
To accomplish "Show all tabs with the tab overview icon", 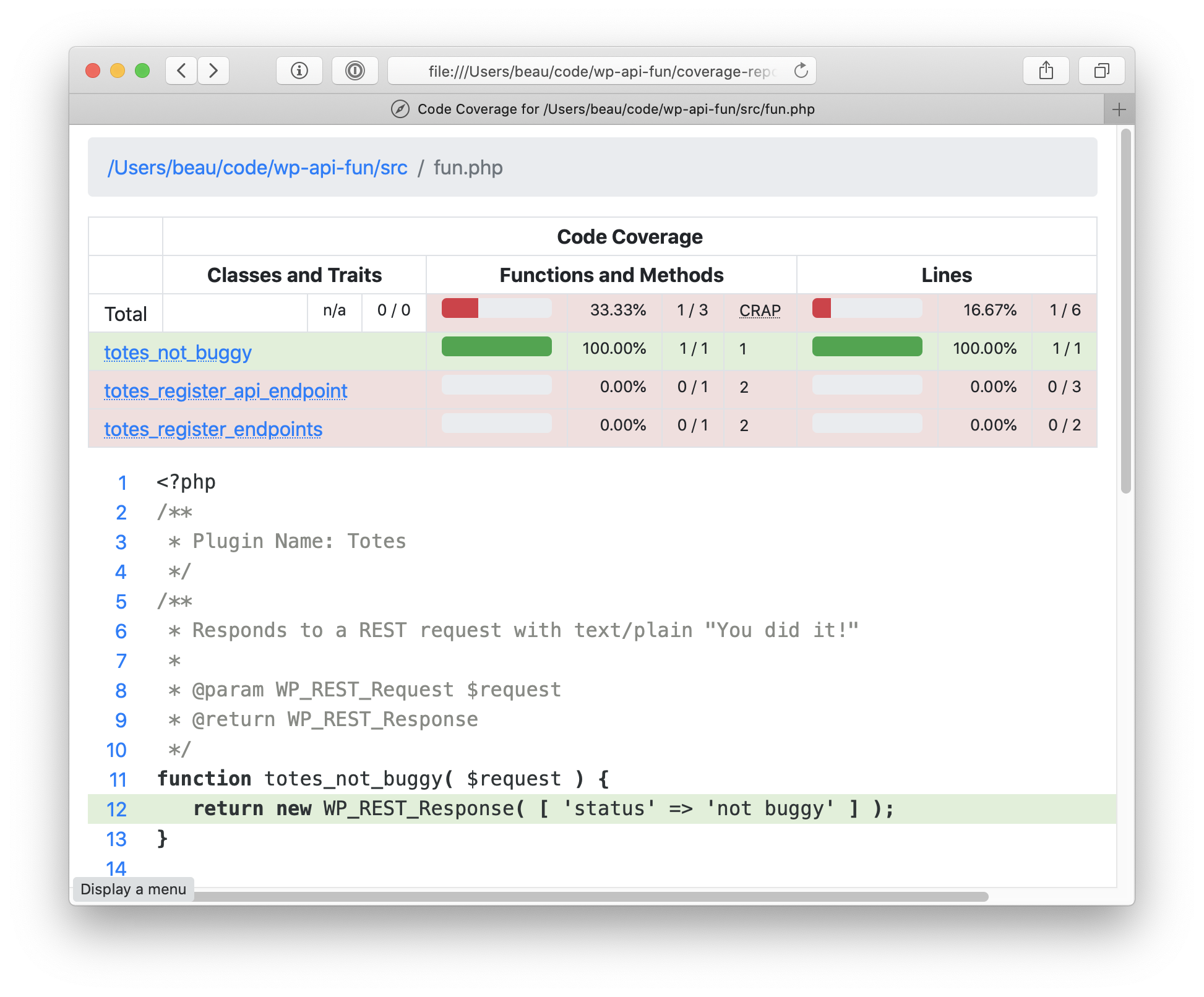I will point(1101,70).
